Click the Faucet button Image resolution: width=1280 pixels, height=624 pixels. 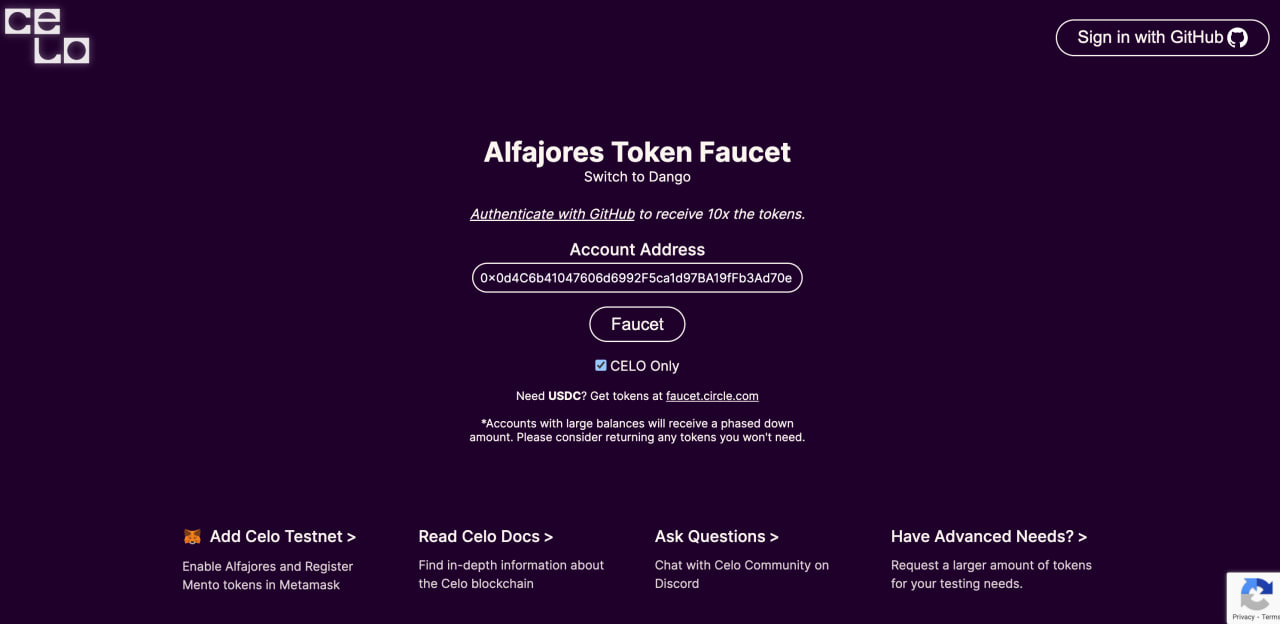point(637,324)
